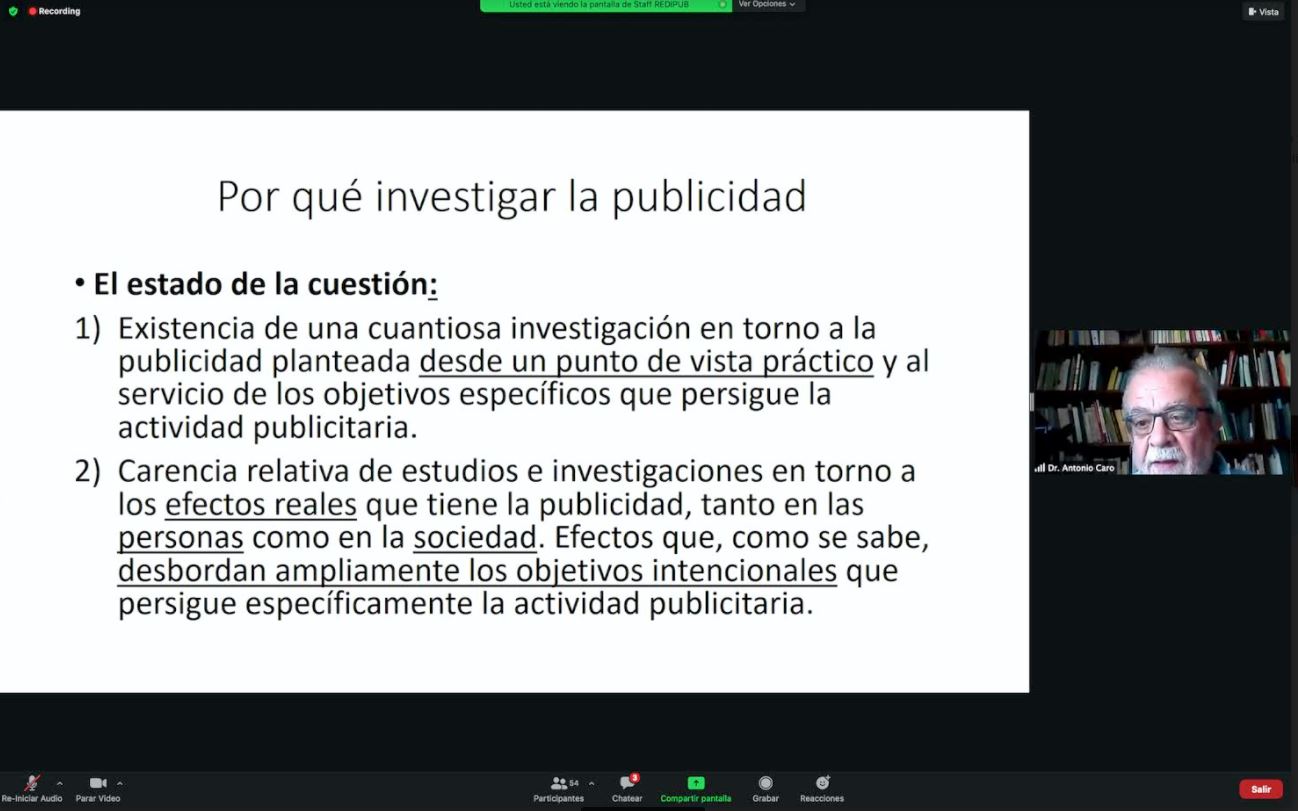
Task: Start recording with the Grabar icon
Action: coord(765,783)
